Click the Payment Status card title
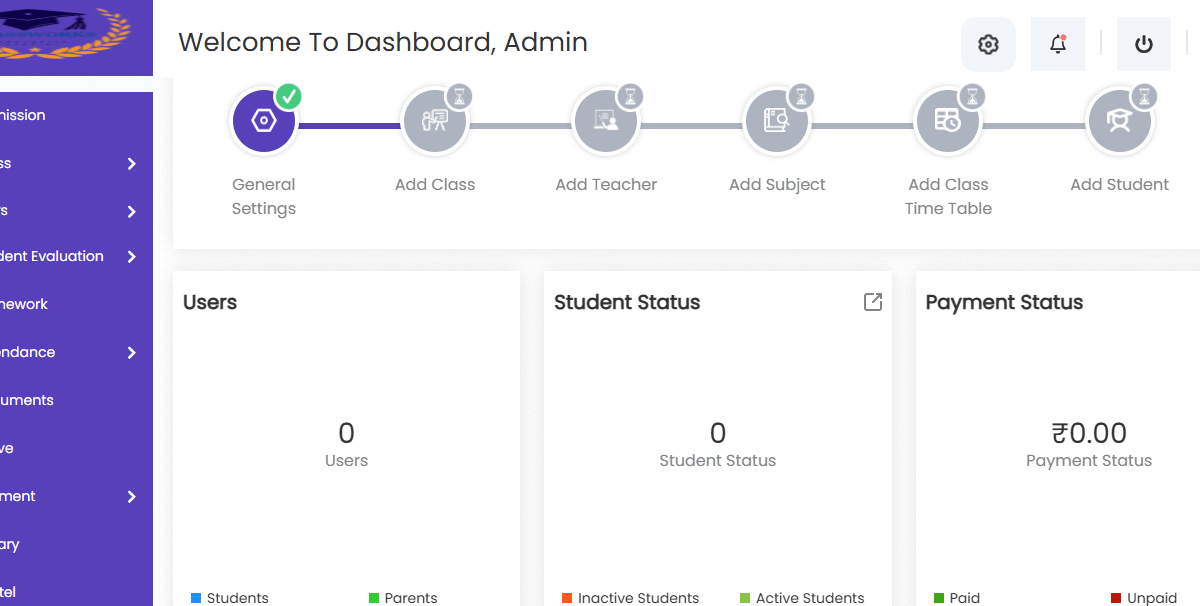The width and height of the screenshot is (1200, 606). coord(1004,302)
